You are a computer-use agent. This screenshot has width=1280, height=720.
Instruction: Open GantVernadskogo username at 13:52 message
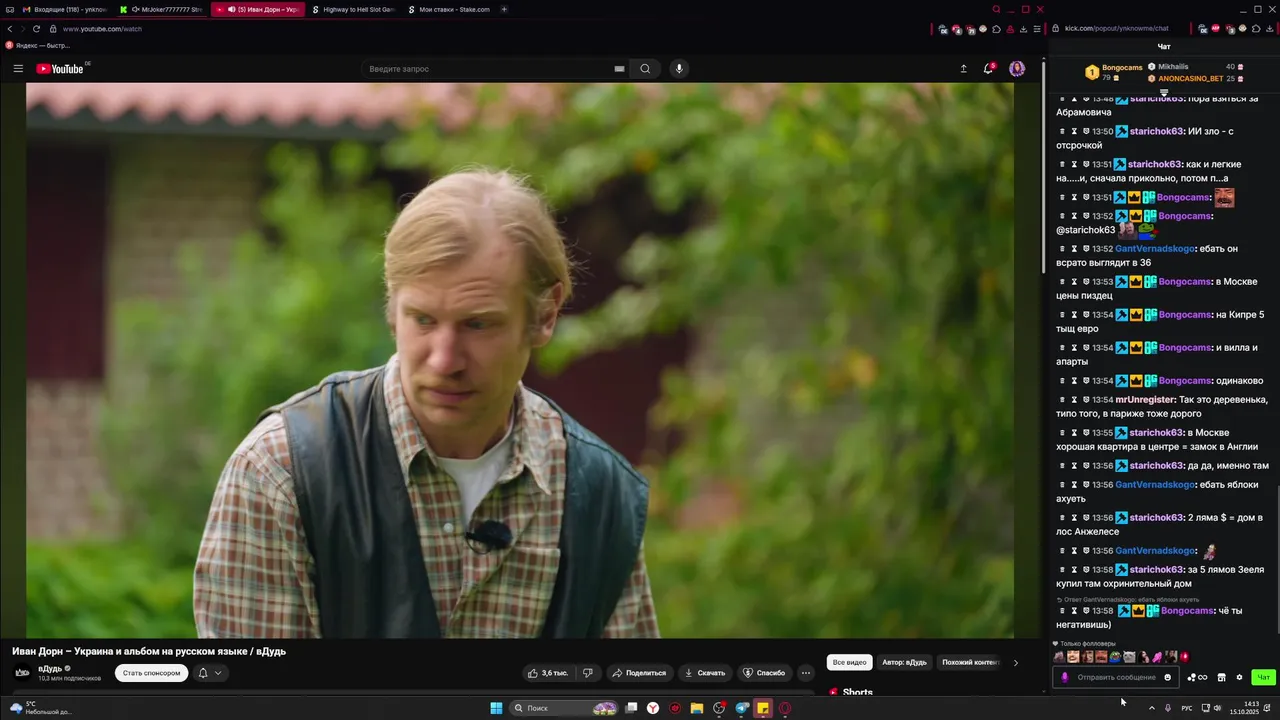1155,249
